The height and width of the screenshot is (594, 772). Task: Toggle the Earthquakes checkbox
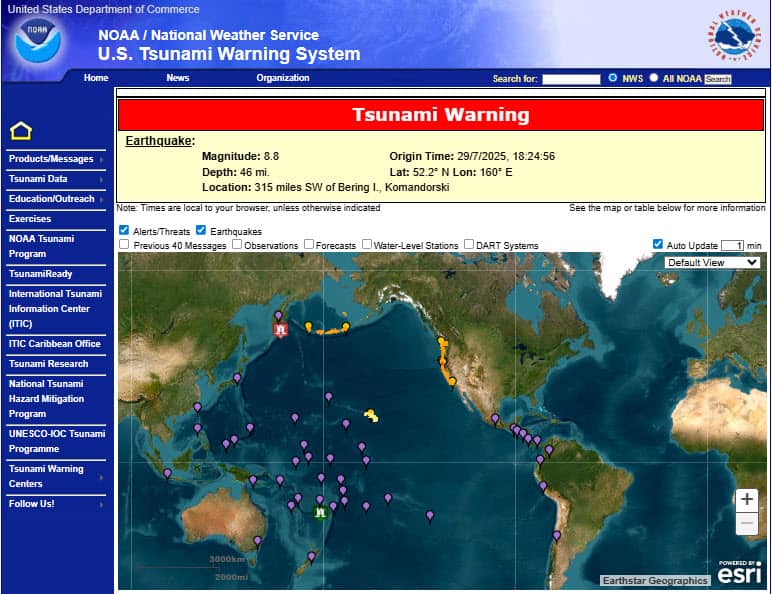[201, 230]
